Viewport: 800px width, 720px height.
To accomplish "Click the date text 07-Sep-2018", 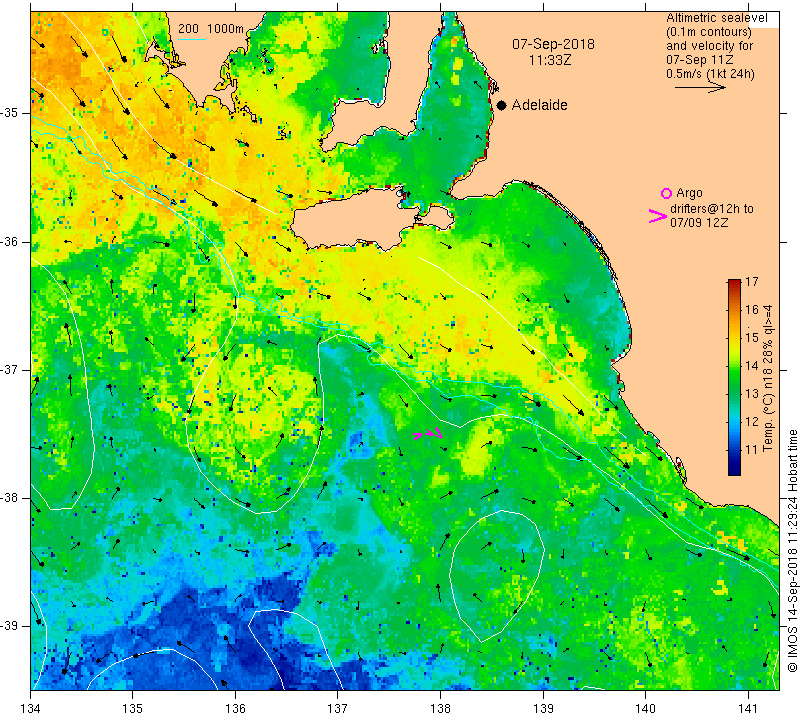I will (x=553, y=44).
